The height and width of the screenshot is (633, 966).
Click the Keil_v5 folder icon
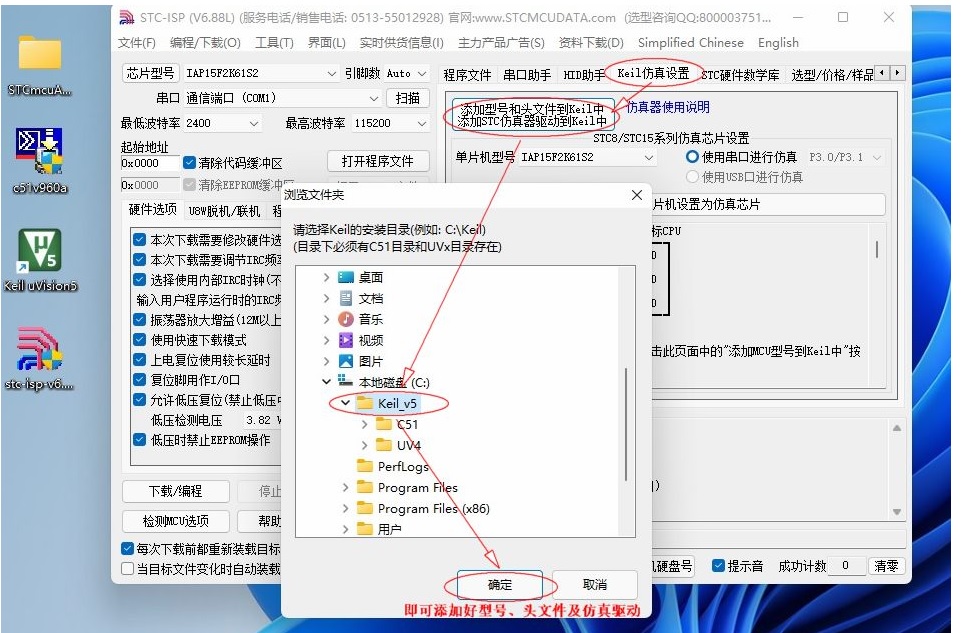365,403
